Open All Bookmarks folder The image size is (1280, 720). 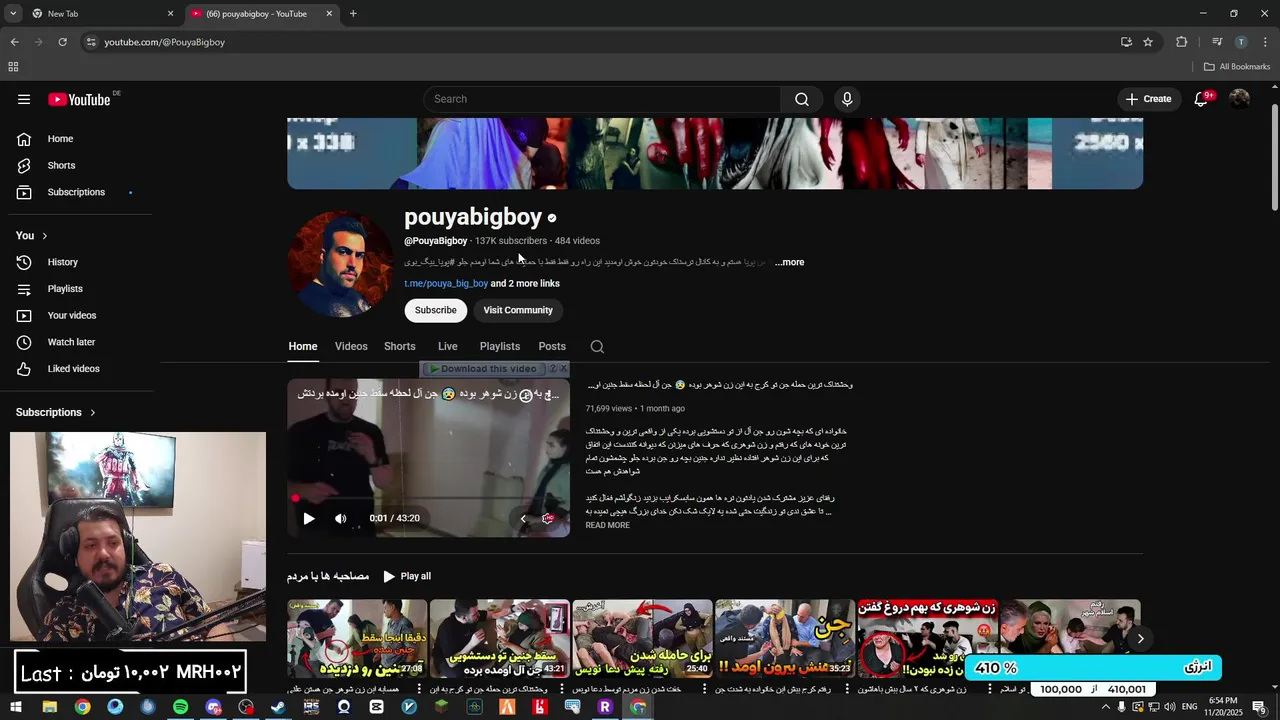pyautogui.click(x=1237, y=67)
